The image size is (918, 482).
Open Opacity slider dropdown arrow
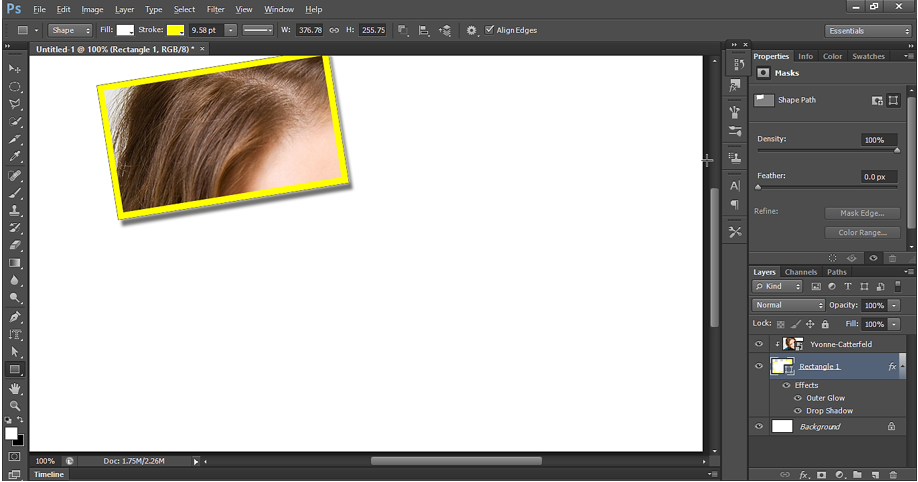pos(894,305)
